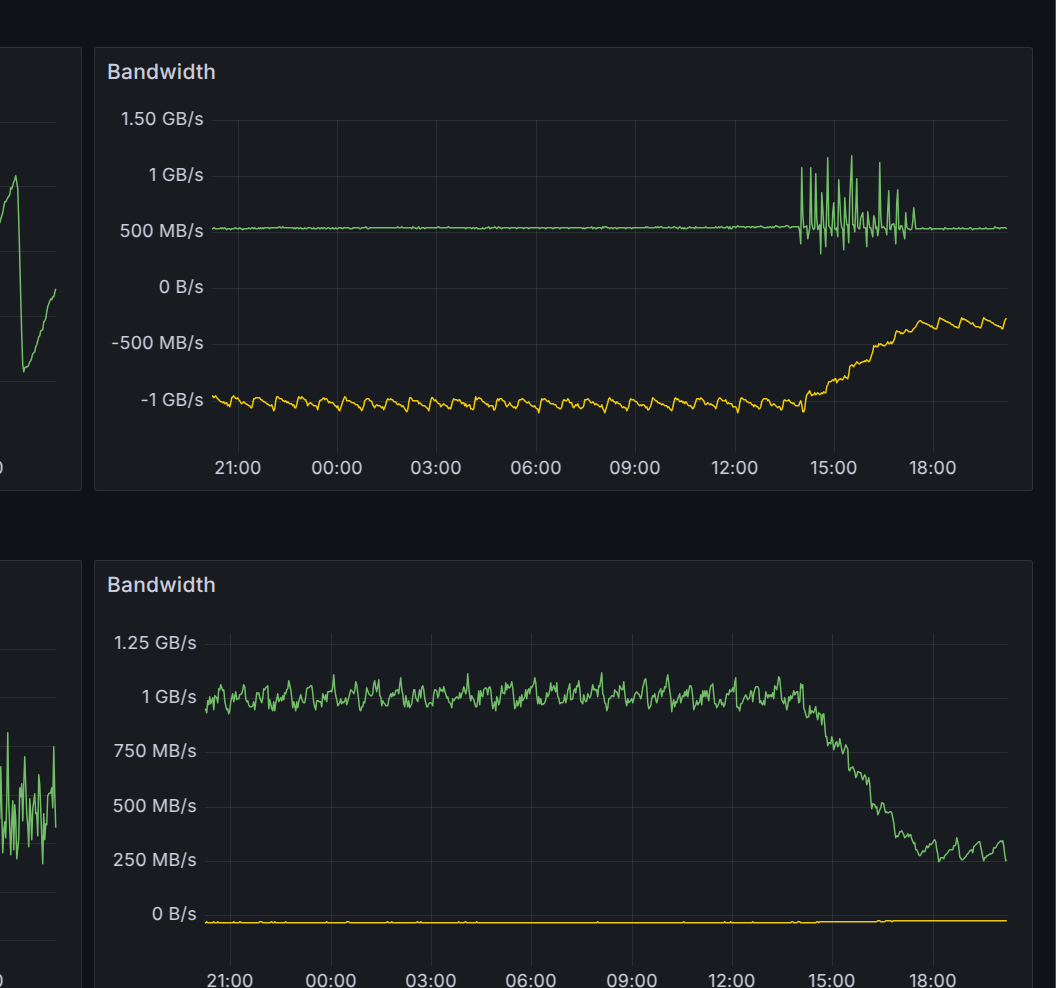Click the 21:00 time label on top chart
1056x988 pixels.
tap(238, 467)
